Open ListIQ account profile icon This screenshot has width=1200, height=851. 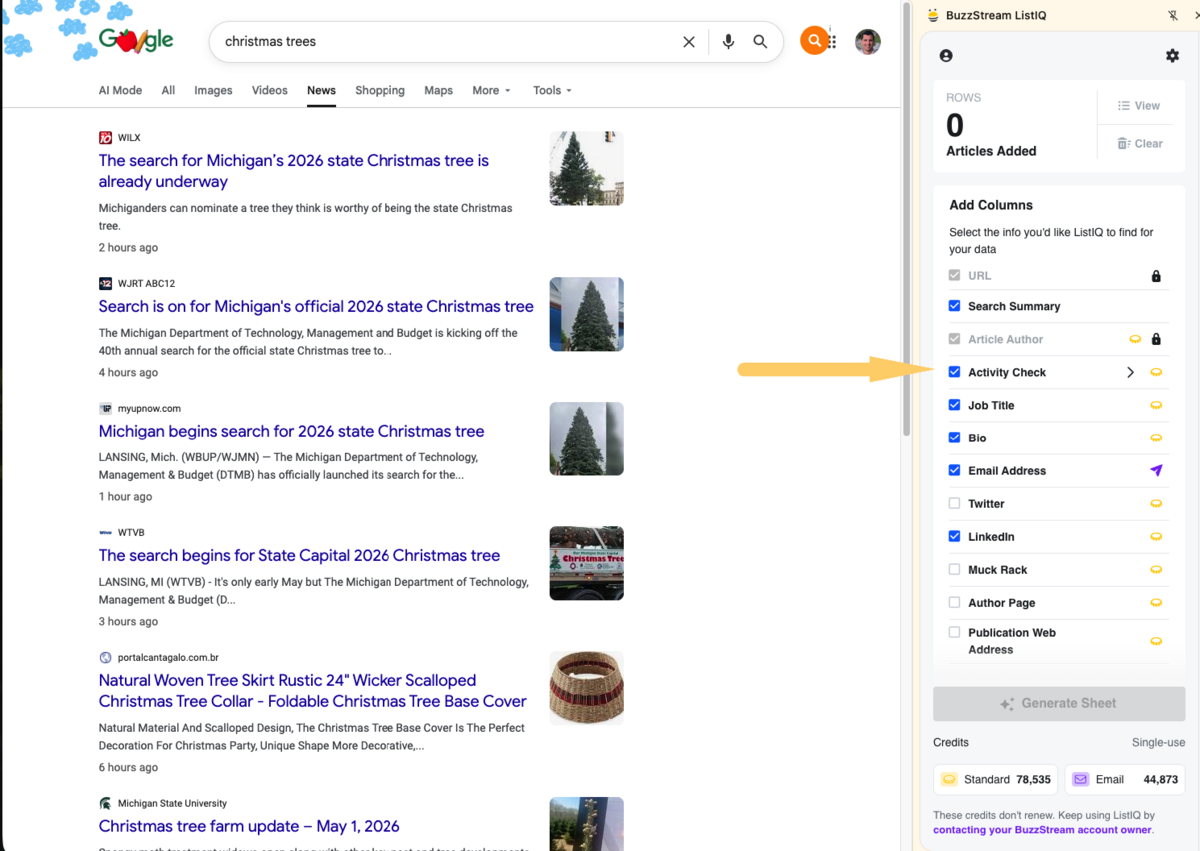click(x=946, y=56)
